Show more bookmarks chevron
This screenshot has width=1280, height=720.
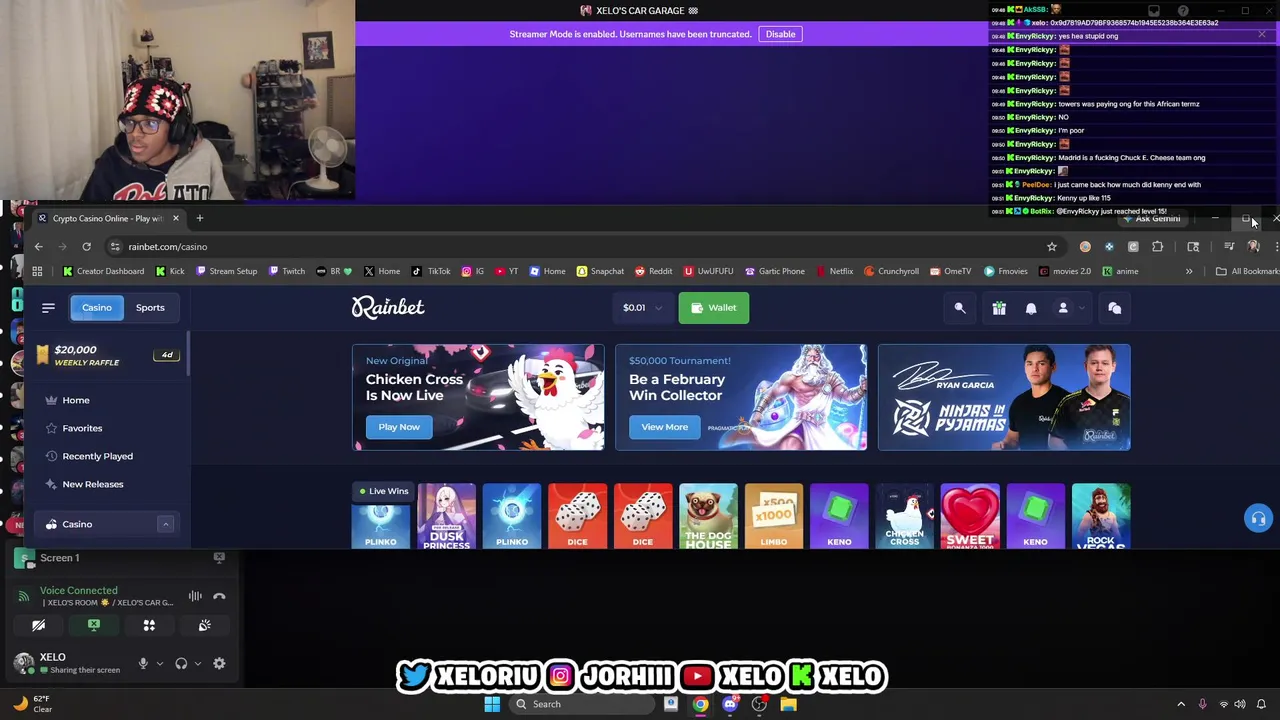coord(1189,271)
